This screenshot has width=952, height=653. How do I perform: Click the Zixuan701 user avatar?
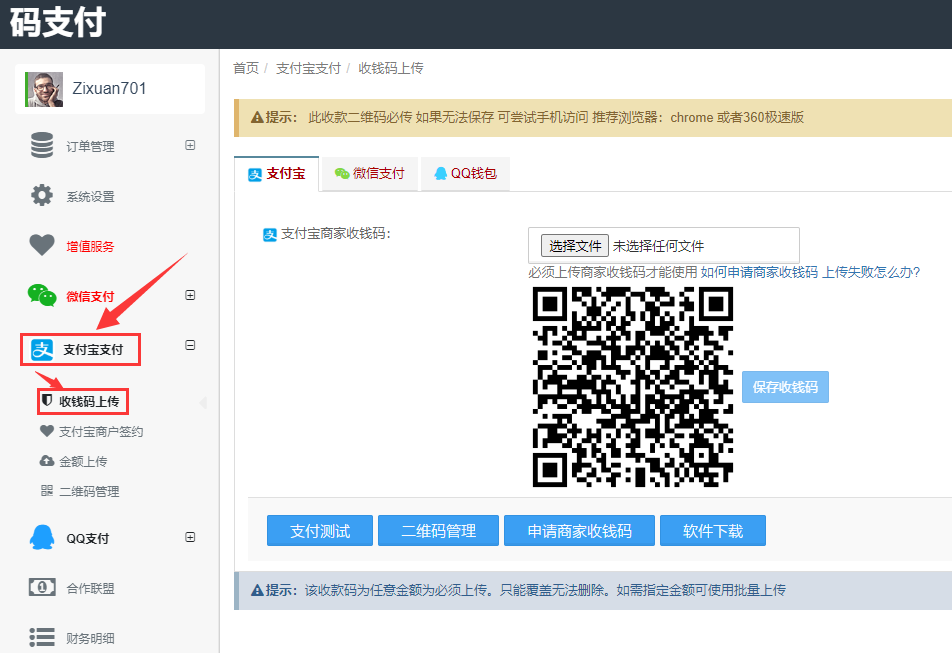[x=44, y=89]
